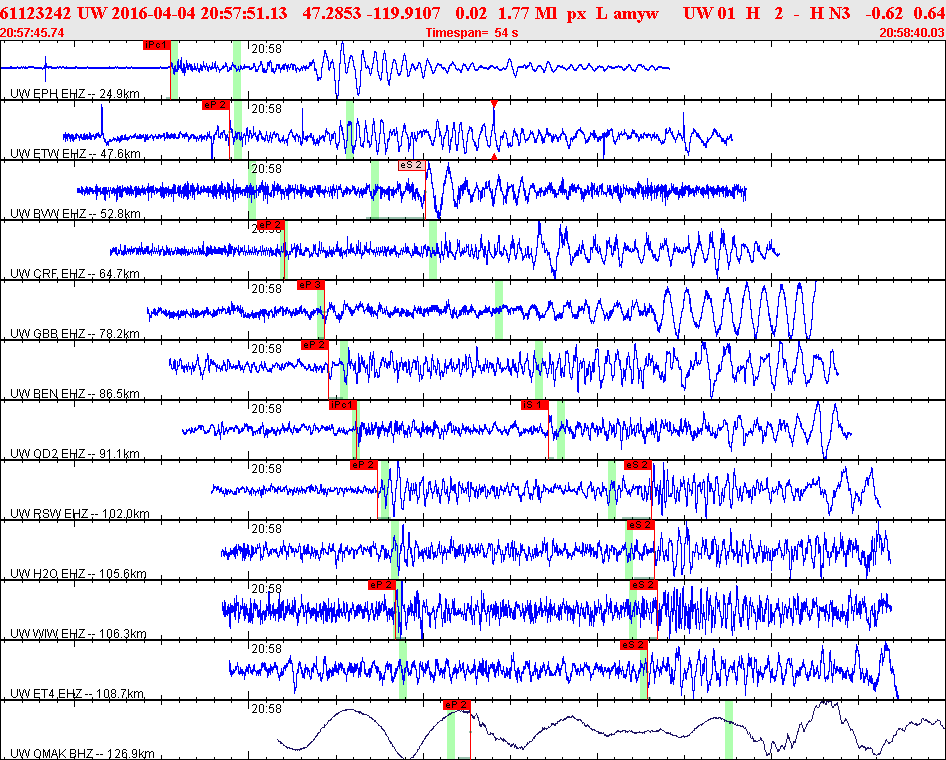The width and height of the screenshot is (946, 760).
Task: Select the iS 1 pick on QD2 trace
Action: [x=535, y=405]
